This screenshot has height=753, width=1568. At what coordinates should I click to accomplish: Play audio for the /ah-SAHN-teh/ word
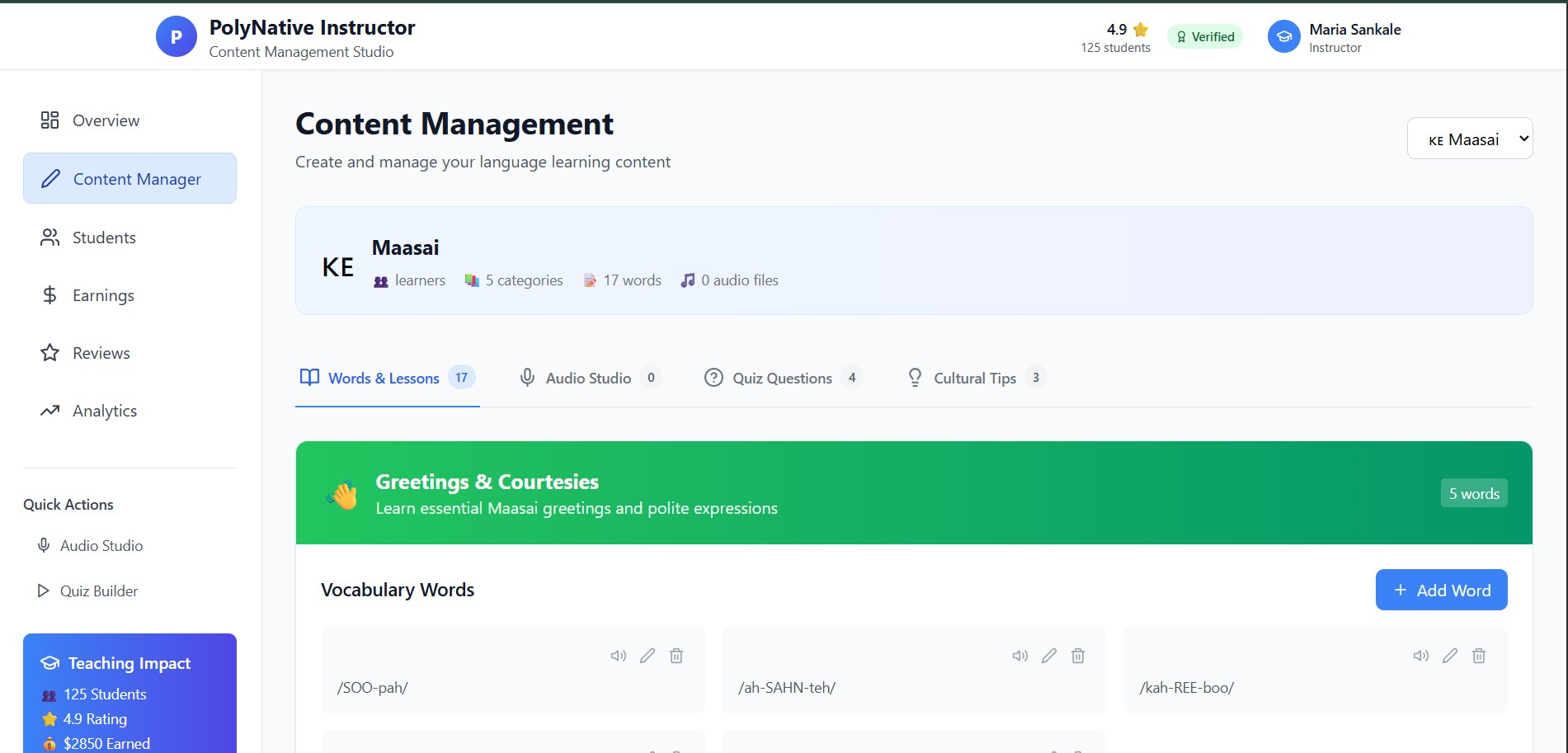click(1020, 656)
